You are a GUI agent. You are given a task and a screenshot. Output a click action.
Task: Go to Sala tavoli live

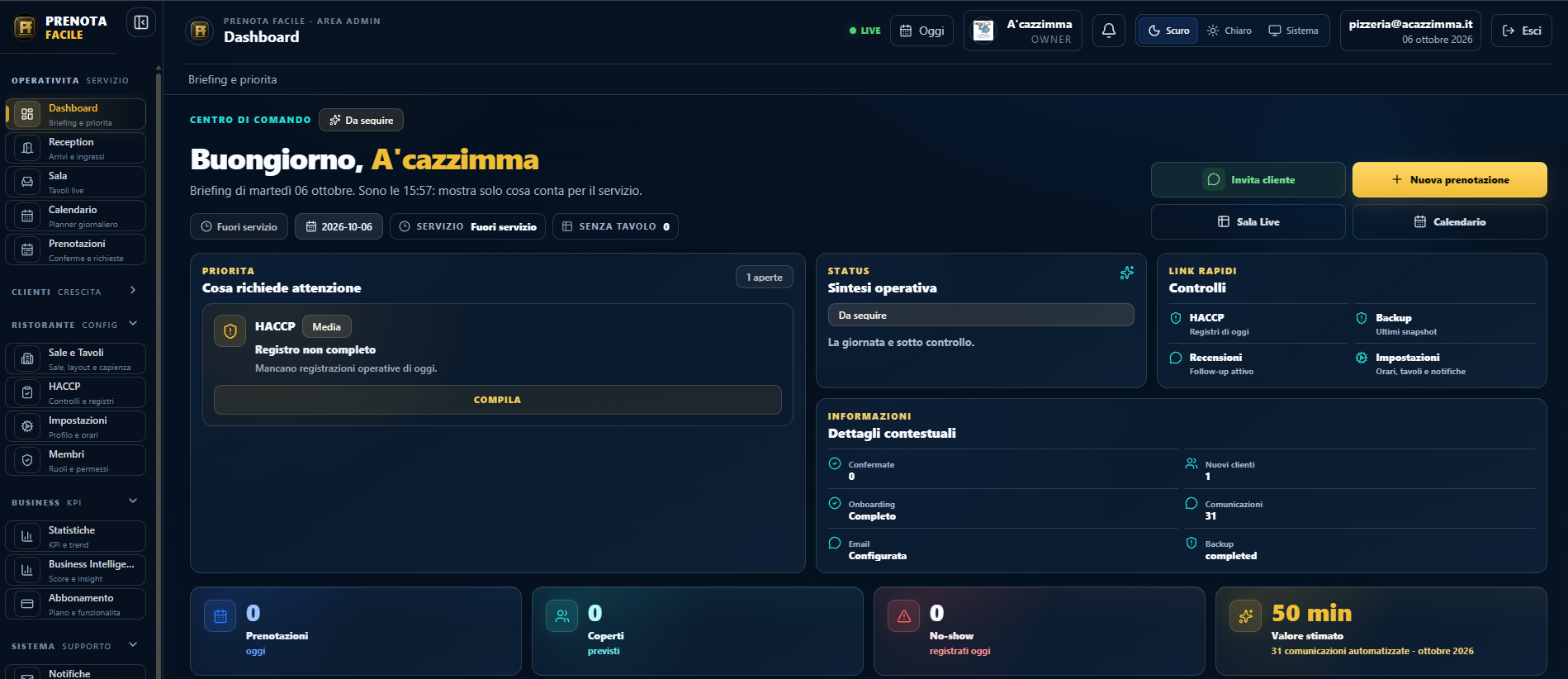pyautogui.click(x=76, y=182)
